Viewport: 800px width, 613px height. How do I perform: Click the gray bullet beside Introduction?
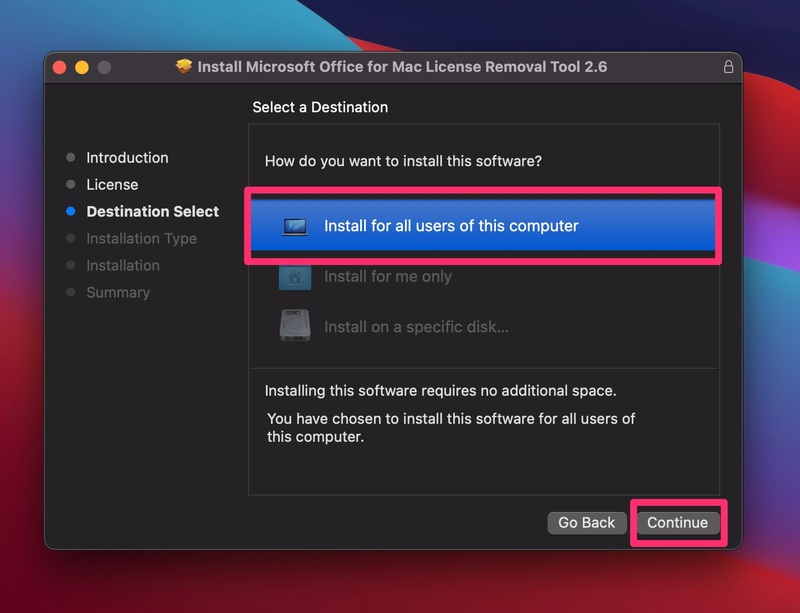coord(70,158)
